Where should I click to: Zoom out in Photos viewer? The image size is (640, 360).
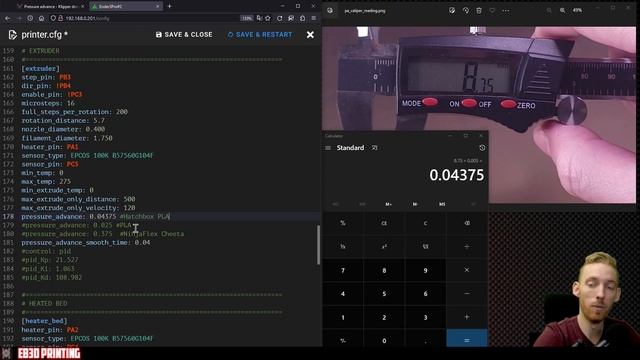[x=549, y=11]
